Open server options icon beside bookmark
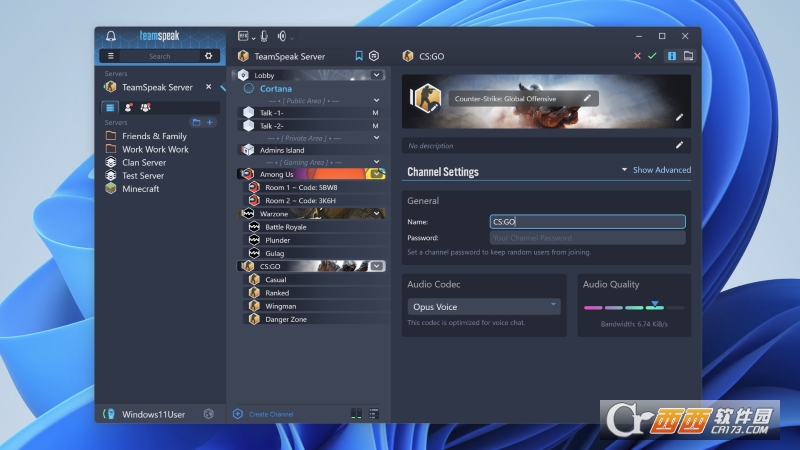This screenshot has height=450, width=800. (x=374, y=56)
